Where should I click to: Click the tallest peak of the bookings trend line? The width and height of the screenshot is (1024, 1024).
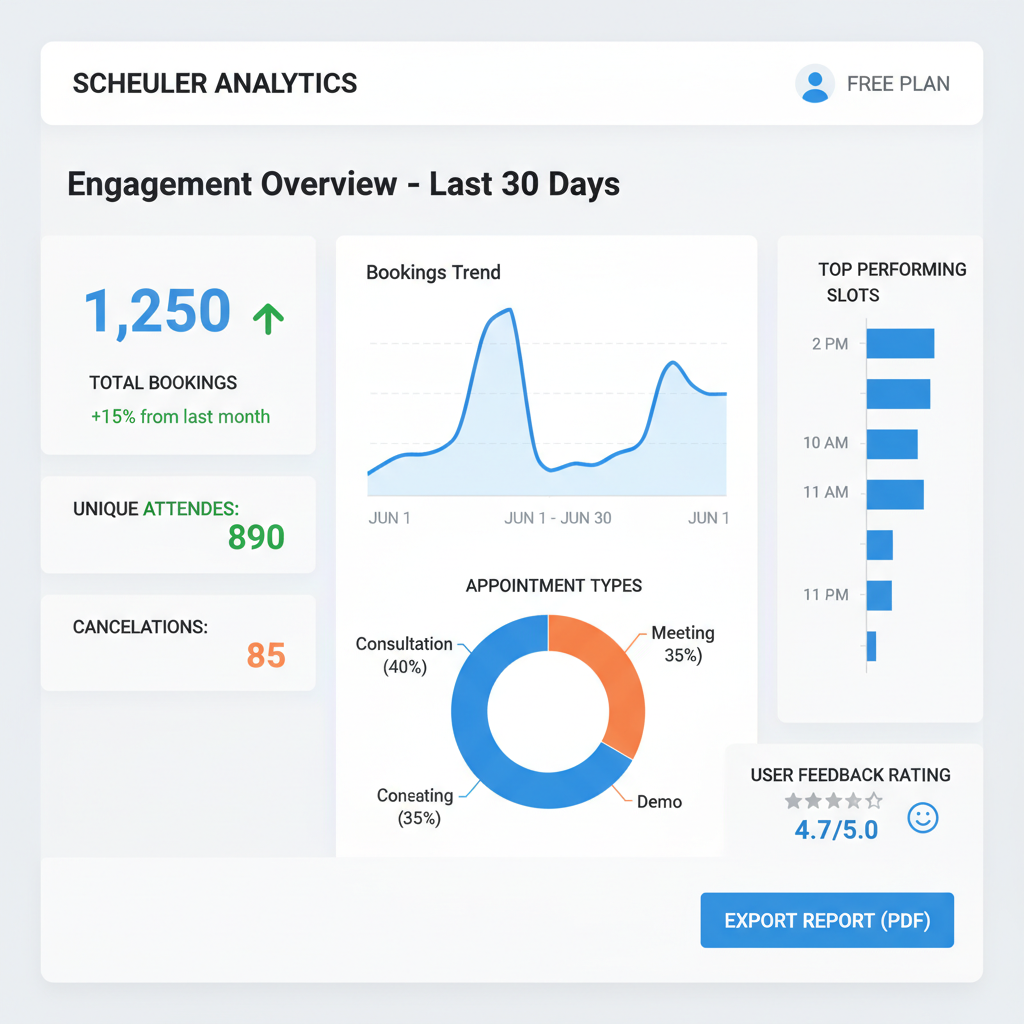point(509,310)
